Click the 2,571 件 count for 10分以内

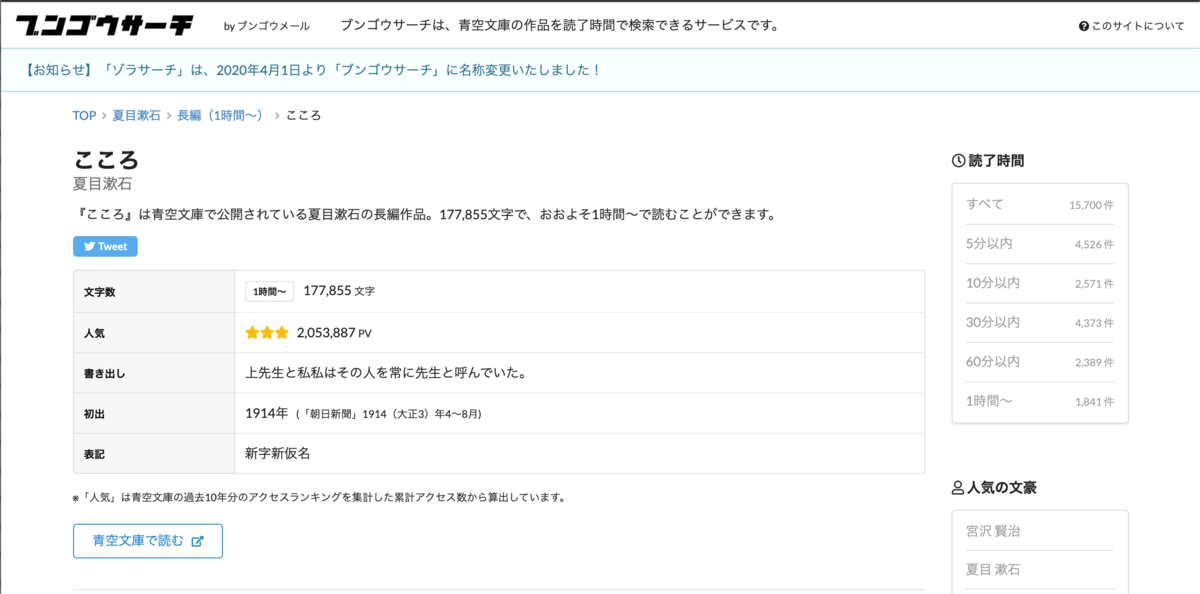tap(1094, 283)
